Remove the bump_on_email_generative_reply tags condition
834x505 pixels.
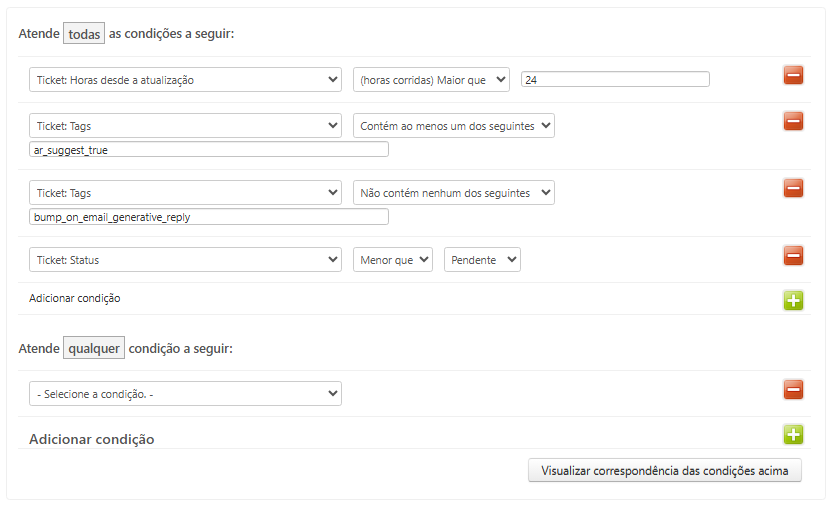793,188
